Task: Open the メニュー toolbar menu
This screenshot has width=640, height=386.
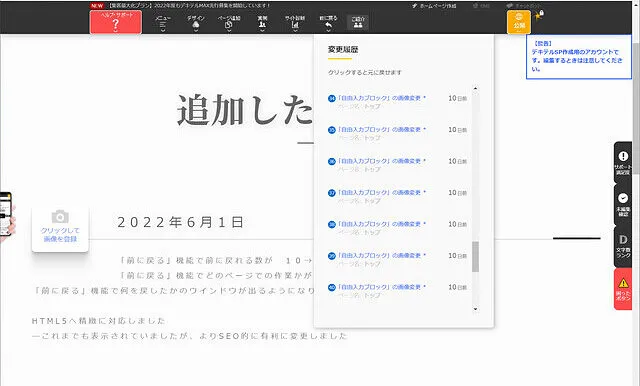Action: click(163, 22)
